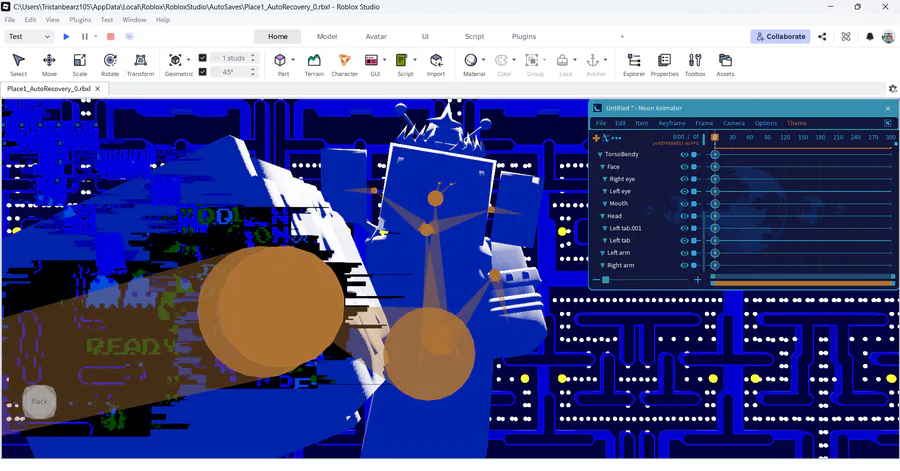The height and width of the screenshot is (471, 900).
Task: Open the Properties panel
Action: (664, 65)
